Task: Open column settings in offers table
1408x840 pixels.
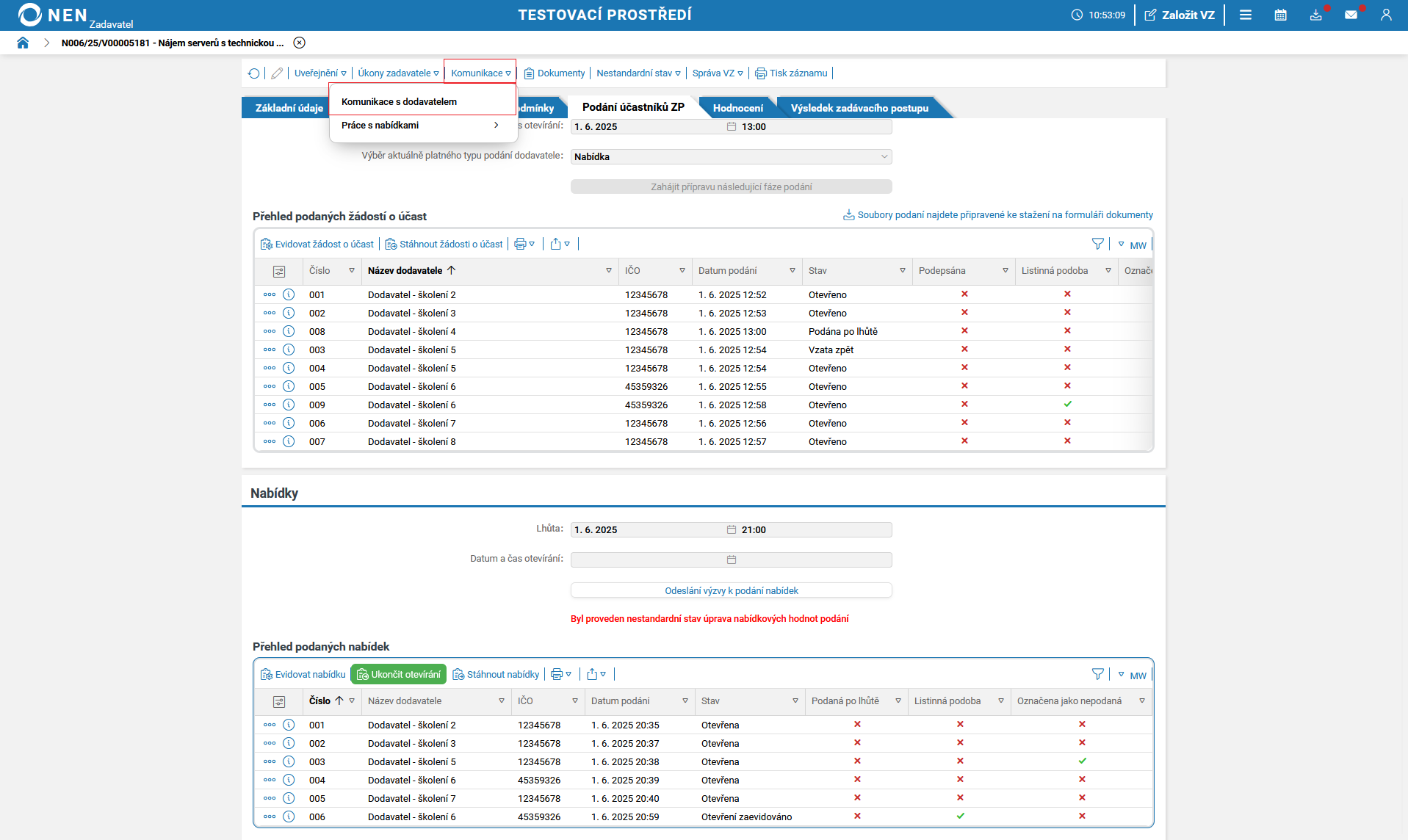Action: (279, 701)
